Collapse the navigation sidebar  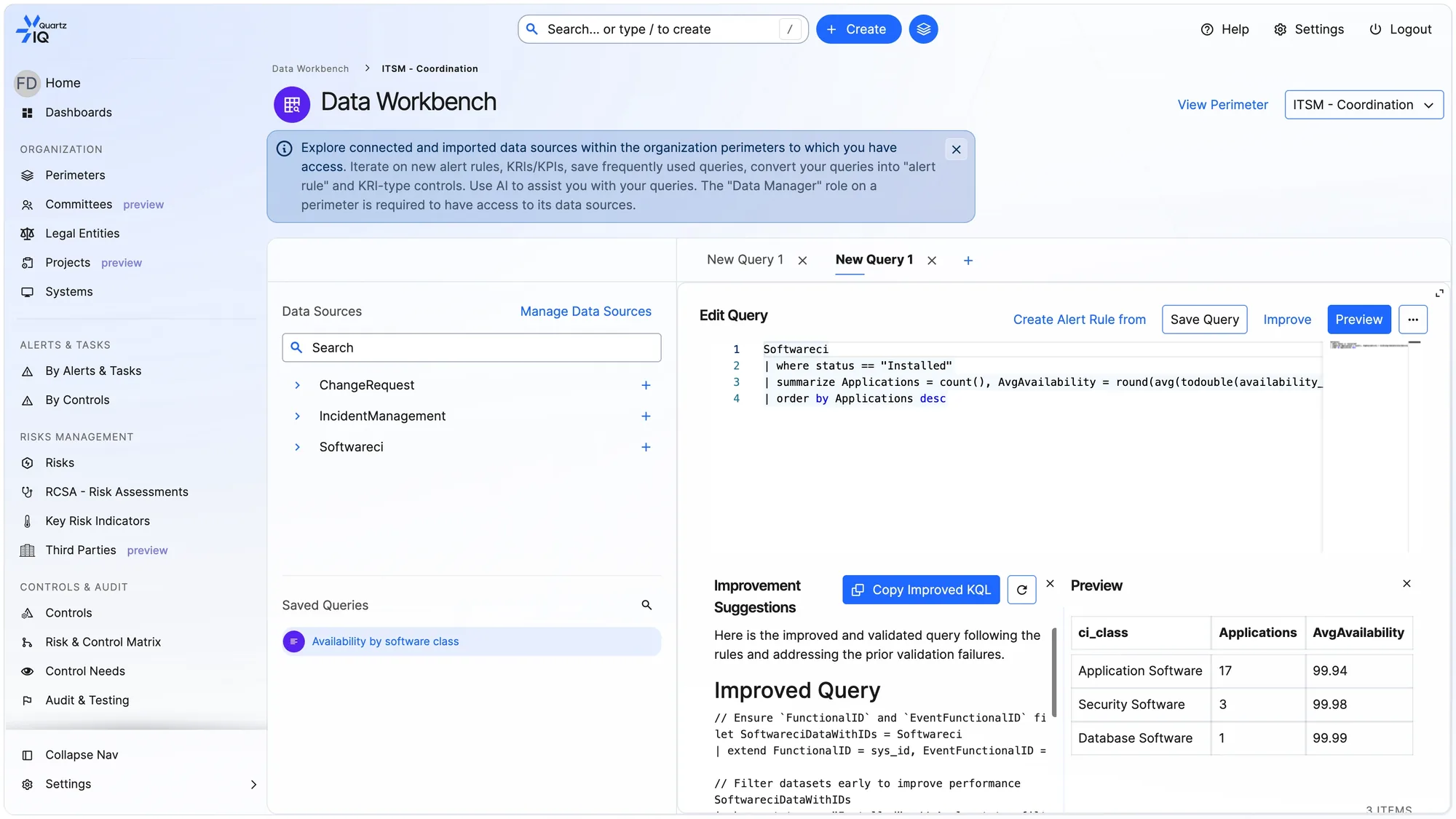[70, 755]
